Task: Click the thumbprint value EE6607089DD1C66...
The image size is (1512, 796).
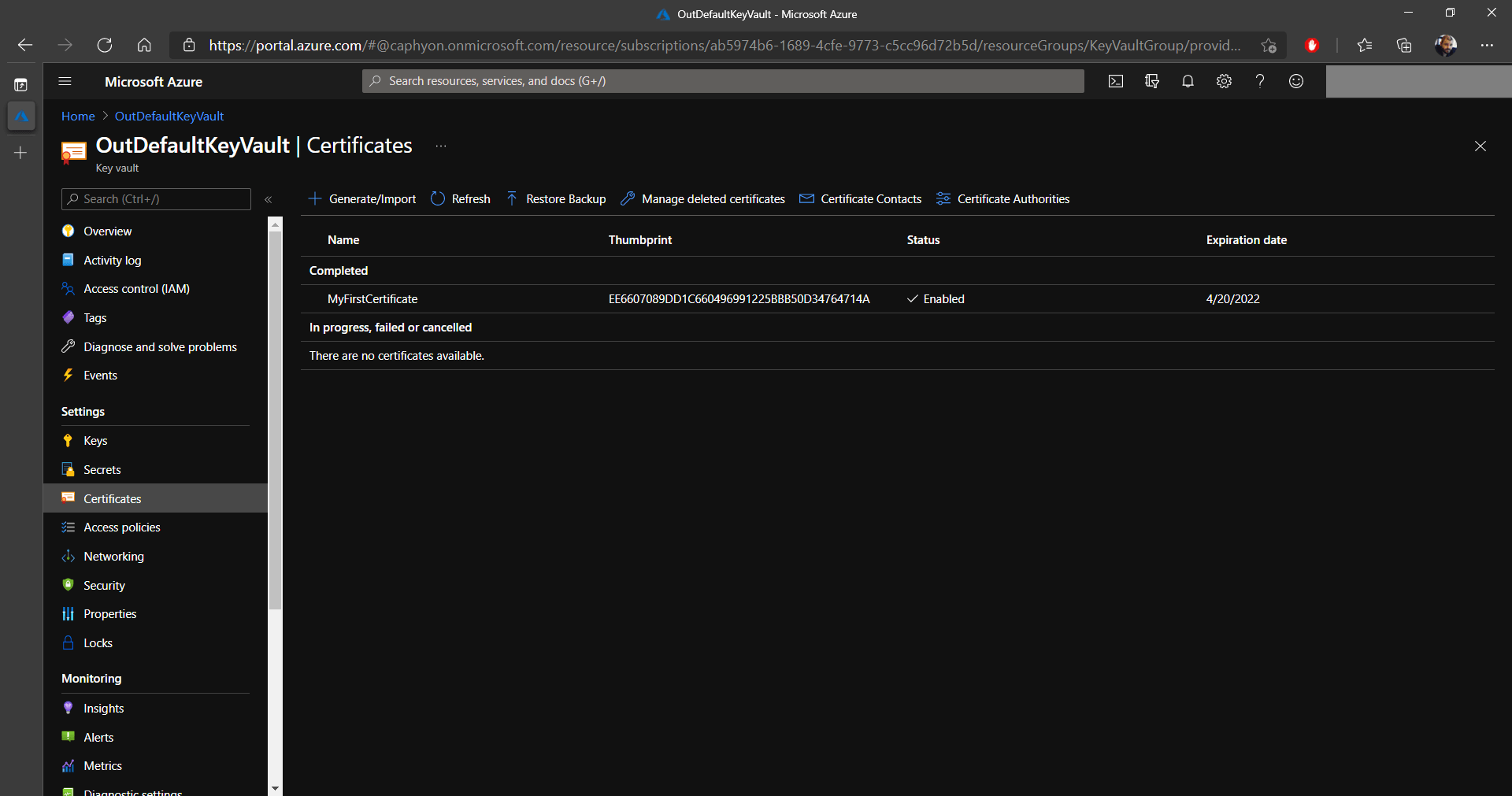Action: (739, 299)
